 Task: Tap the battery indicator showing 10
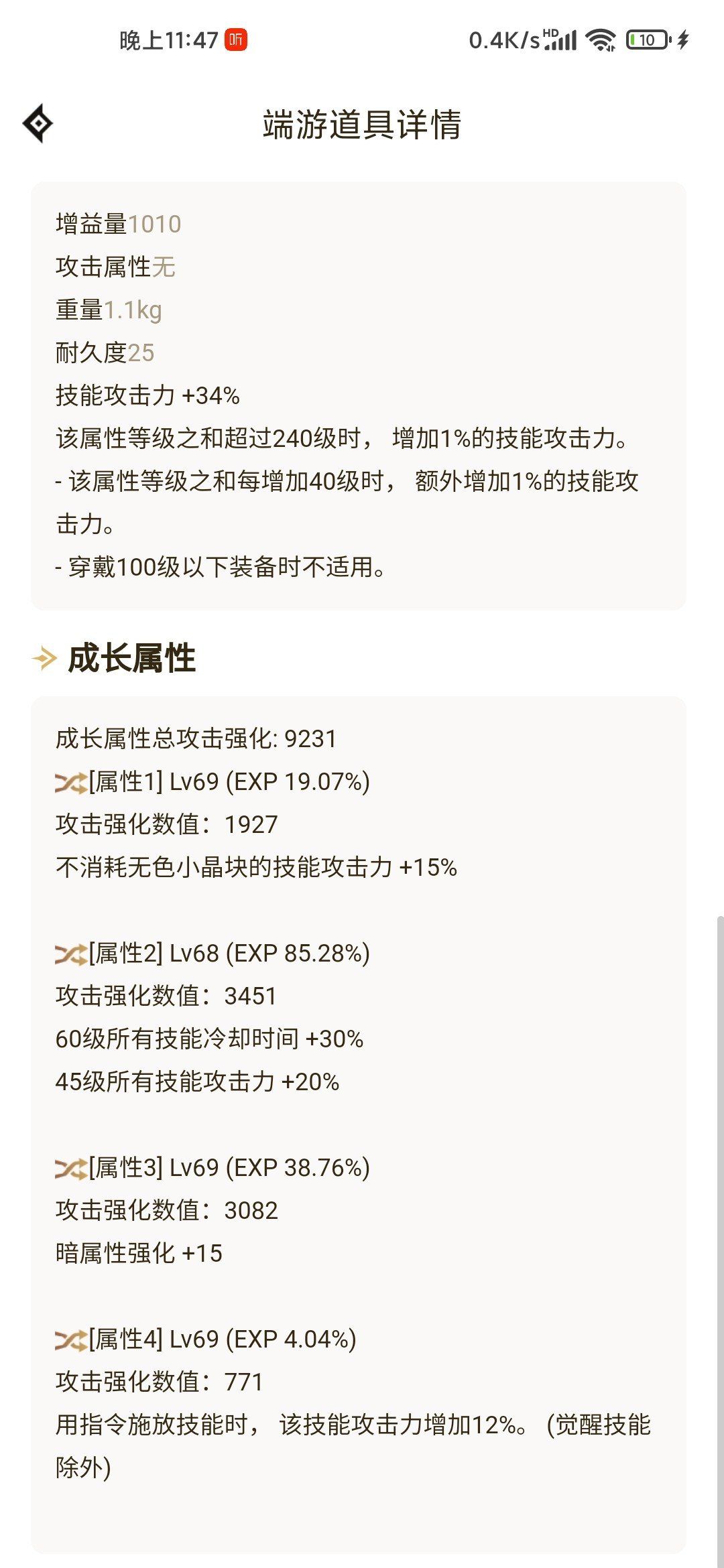648,40
